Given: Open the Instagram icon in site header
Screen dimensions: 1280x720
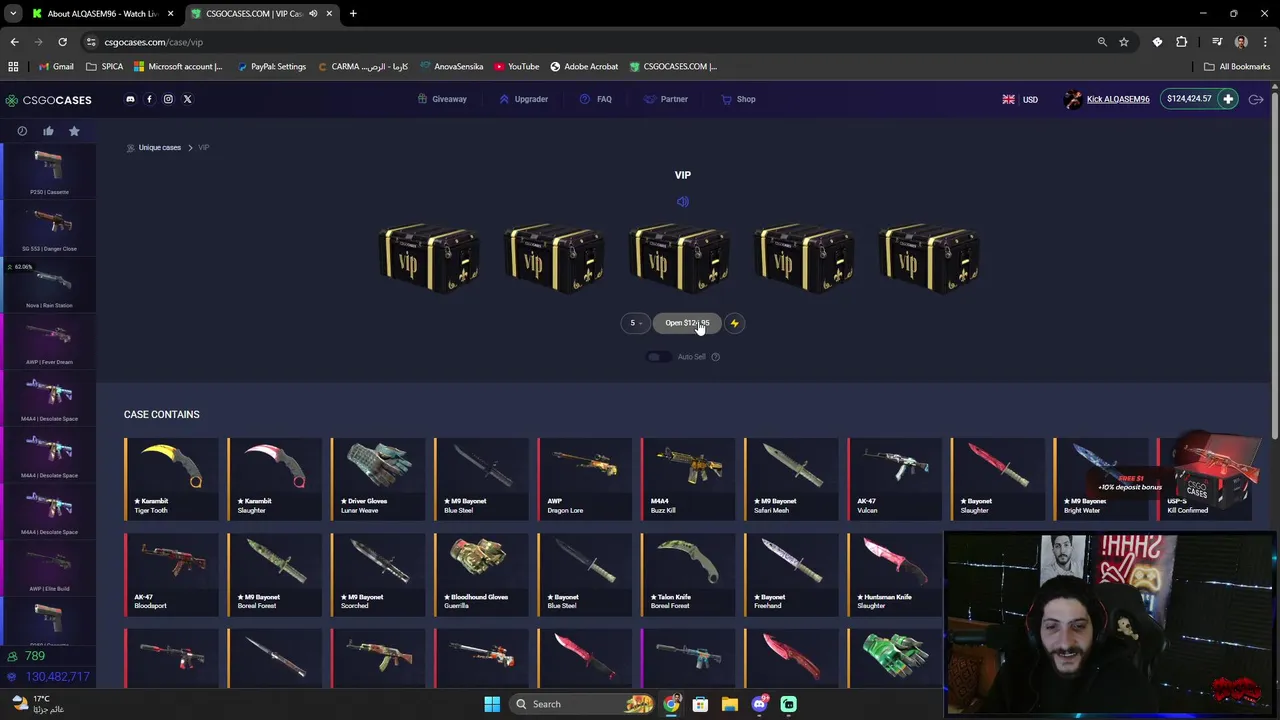Looking at the screenshot, I should click(168, 99).
